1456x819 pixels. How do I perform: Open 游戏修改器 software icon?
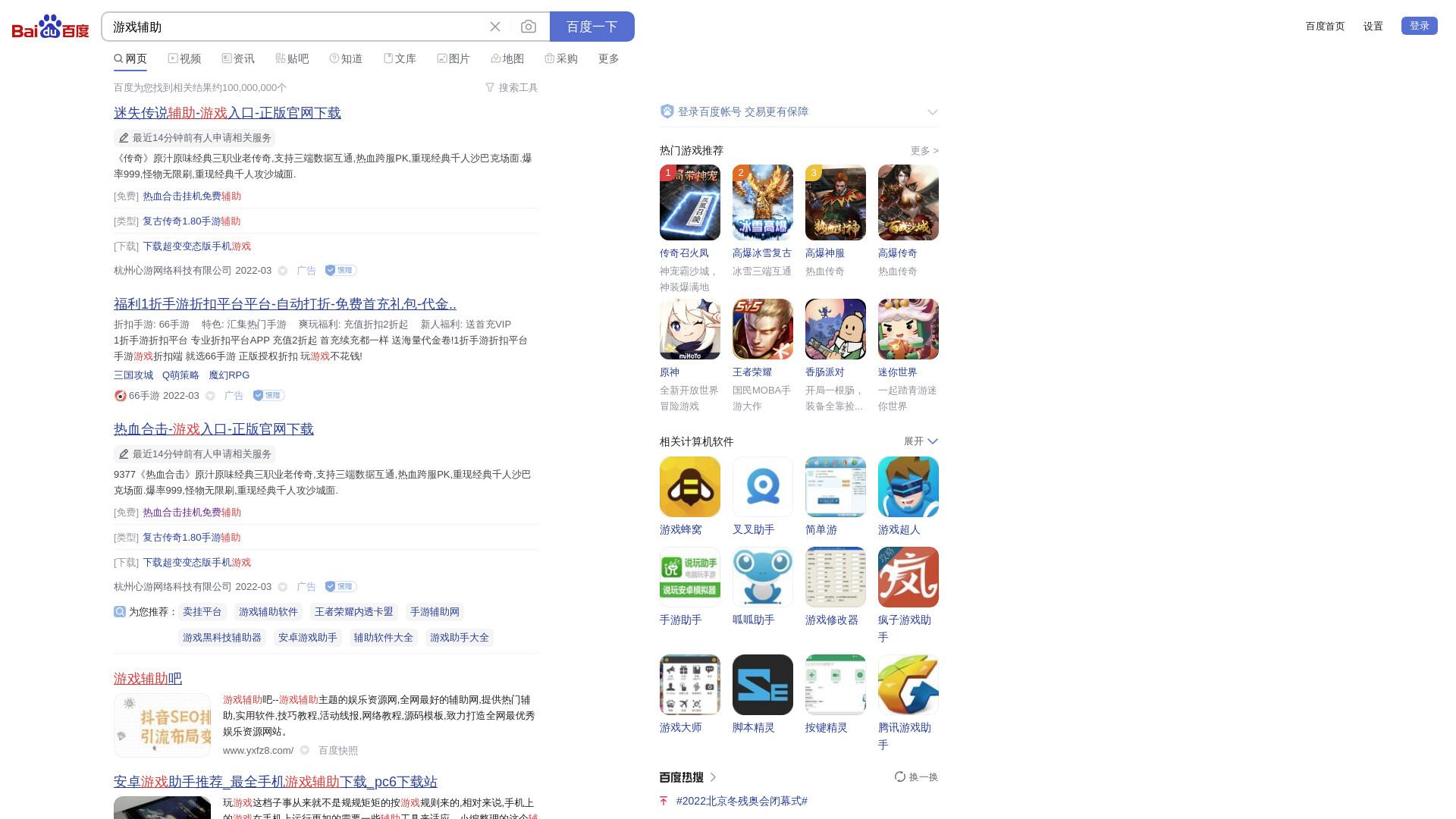click(x=836, y=577)
